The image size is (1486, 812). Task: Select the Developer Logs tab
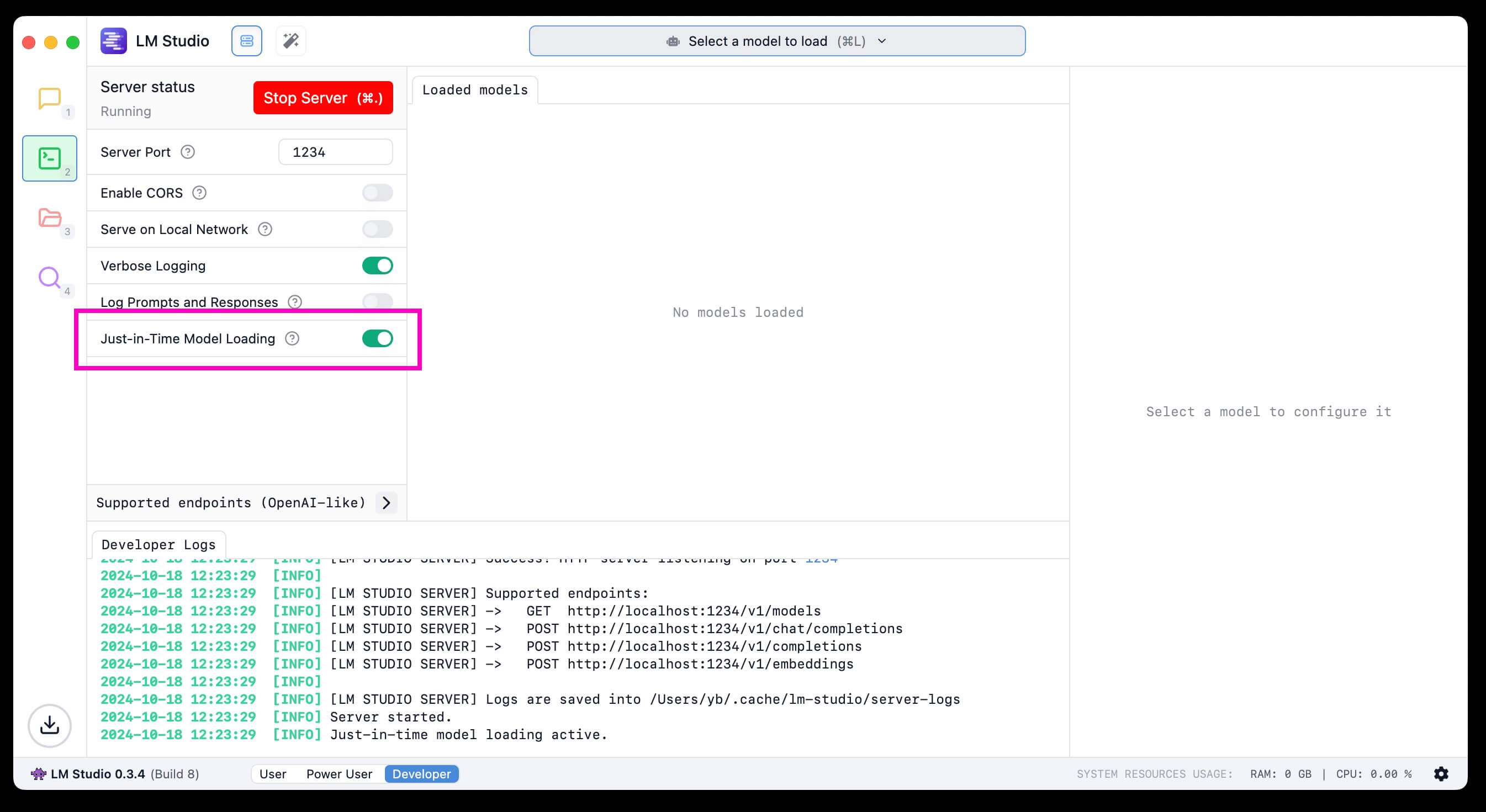coord(158,544)
